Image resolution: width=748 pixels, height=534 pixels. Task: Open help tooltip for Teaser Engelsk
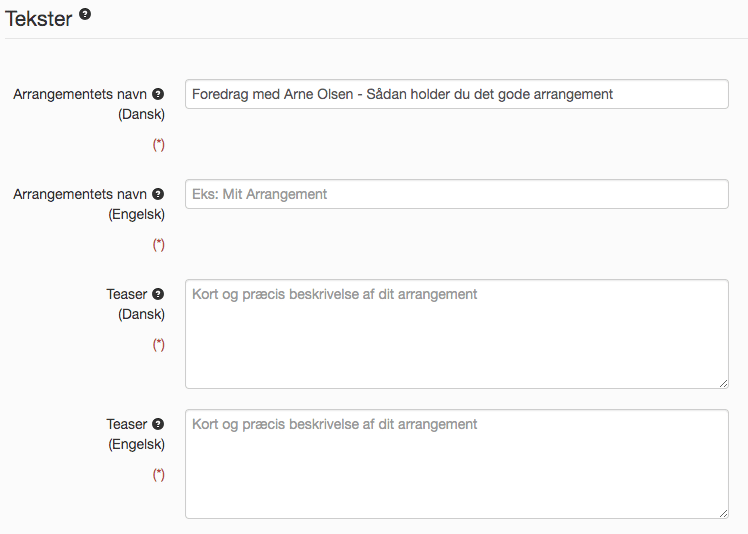(x=158, y=424)
